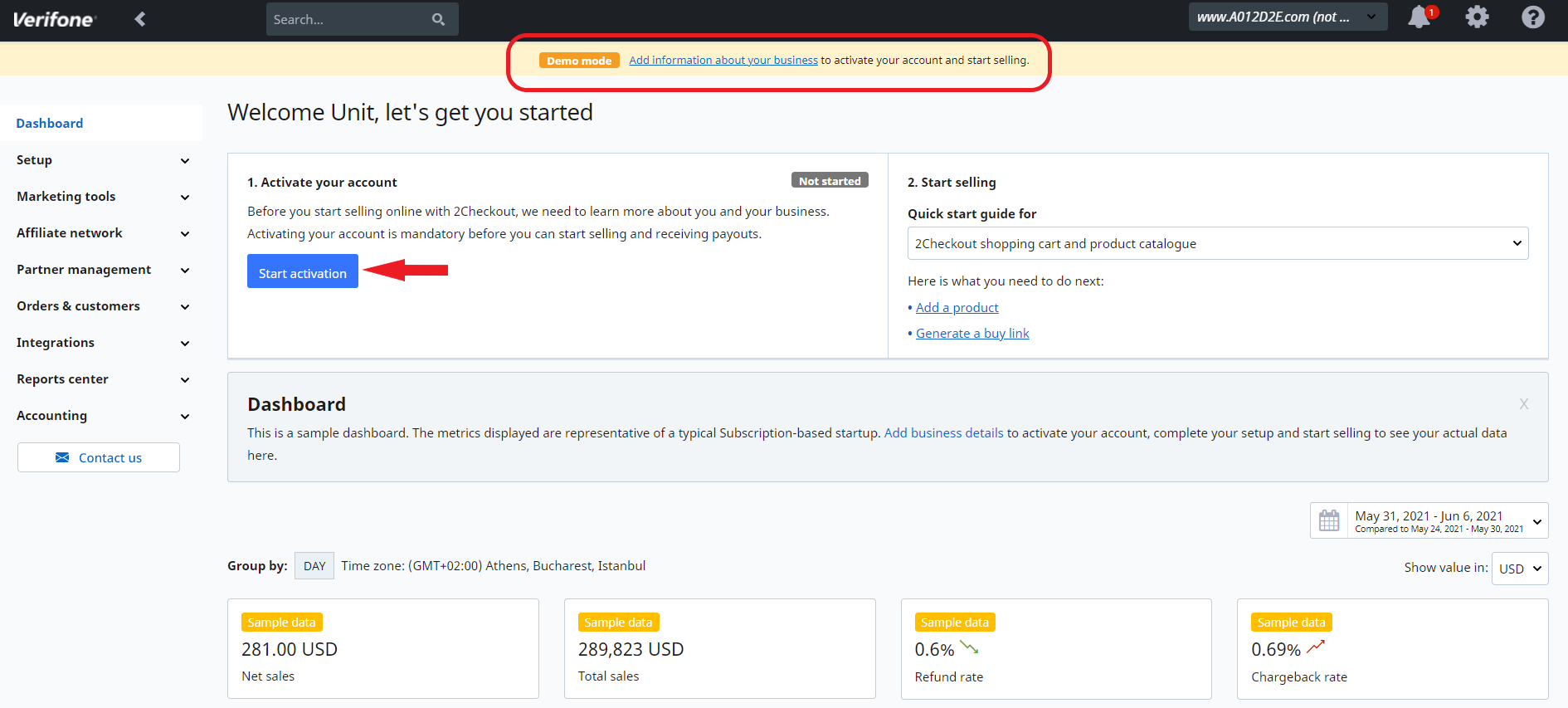Open the www.A012D2E.com account dropdown
This screenshot has height=708, width=1568.
1288,17
